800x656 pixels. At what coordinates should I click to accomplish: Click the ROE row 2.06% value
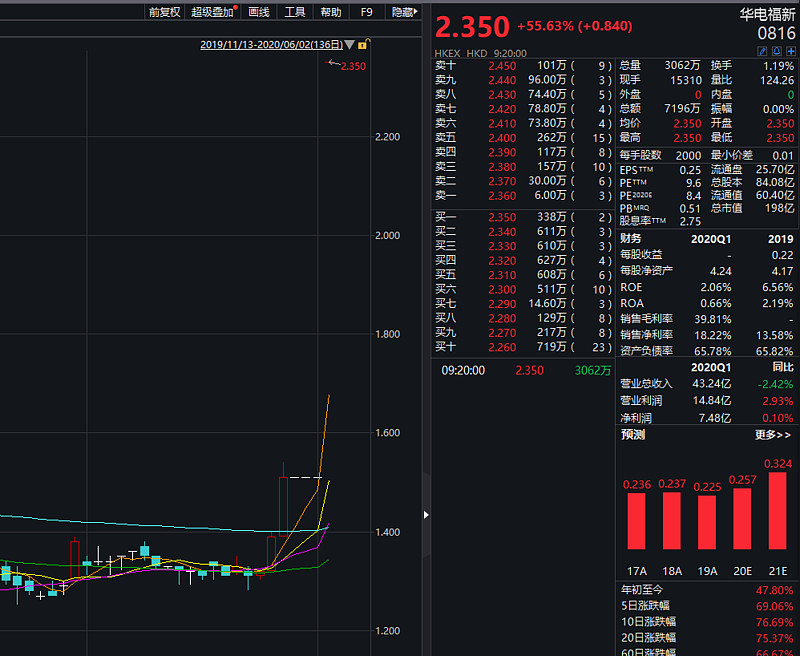716,287
